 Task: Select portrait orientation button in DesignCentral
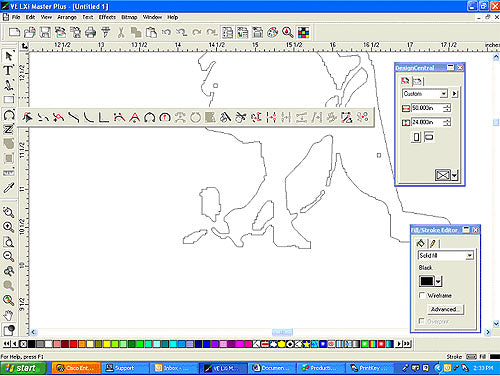click(x=416, y=137)
